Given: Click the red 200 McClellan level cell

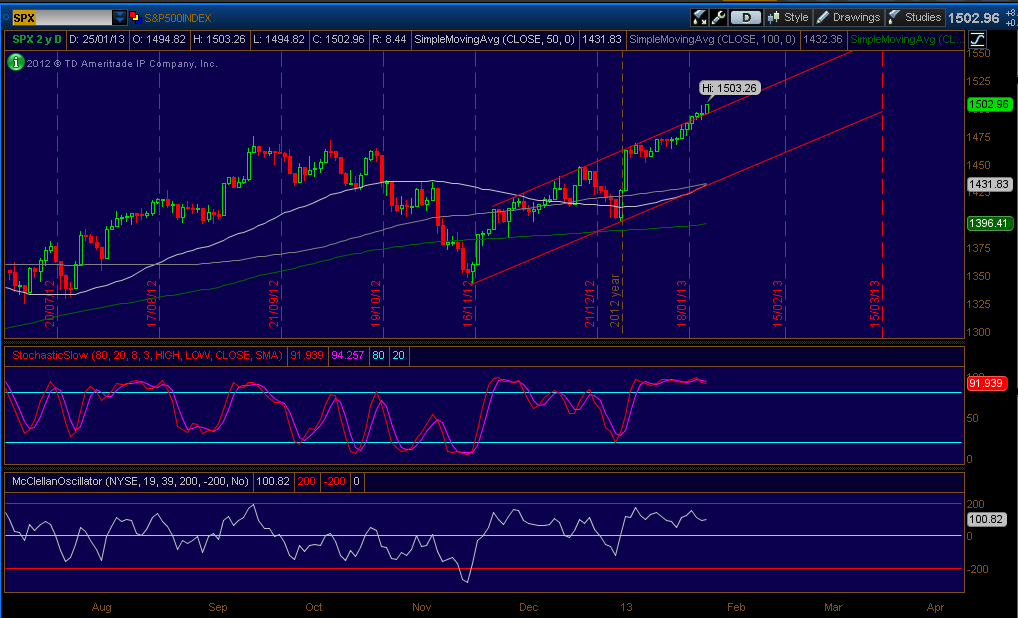Looking at the screenshot, I should [x=306, y=482].
